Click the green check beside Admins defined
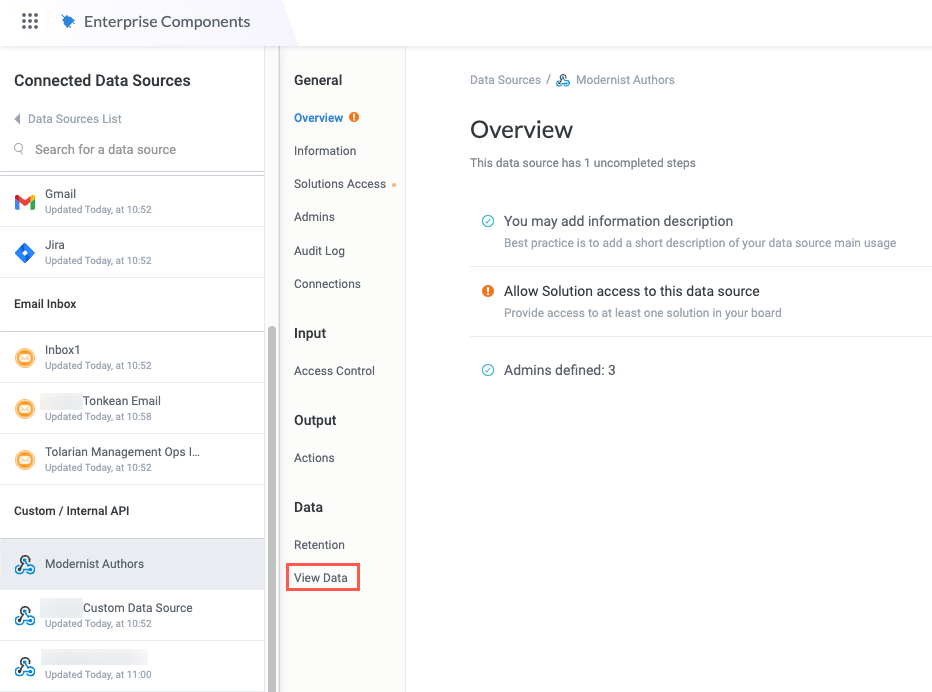The width and height of the screenshot is (932, 692). tap(487, 370)
